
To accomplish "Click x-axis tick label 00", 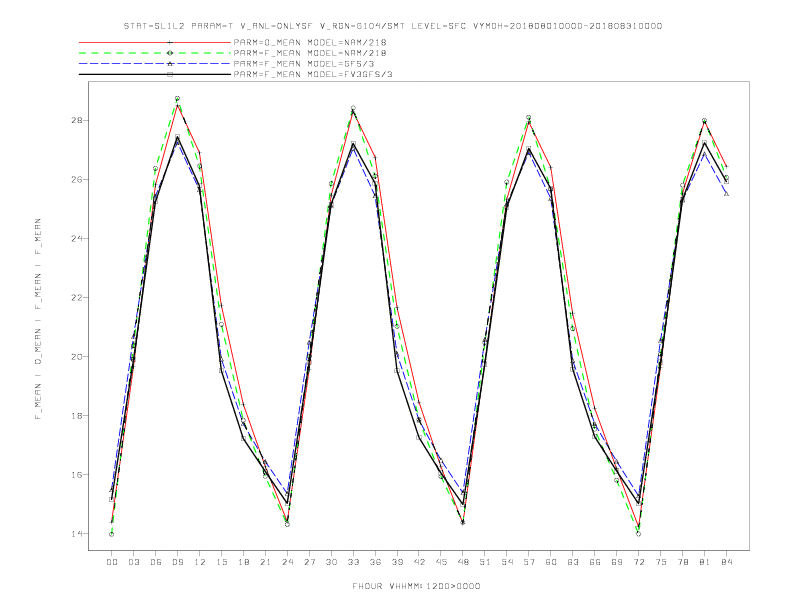I will pyautogui.click(x=112, y=562).
